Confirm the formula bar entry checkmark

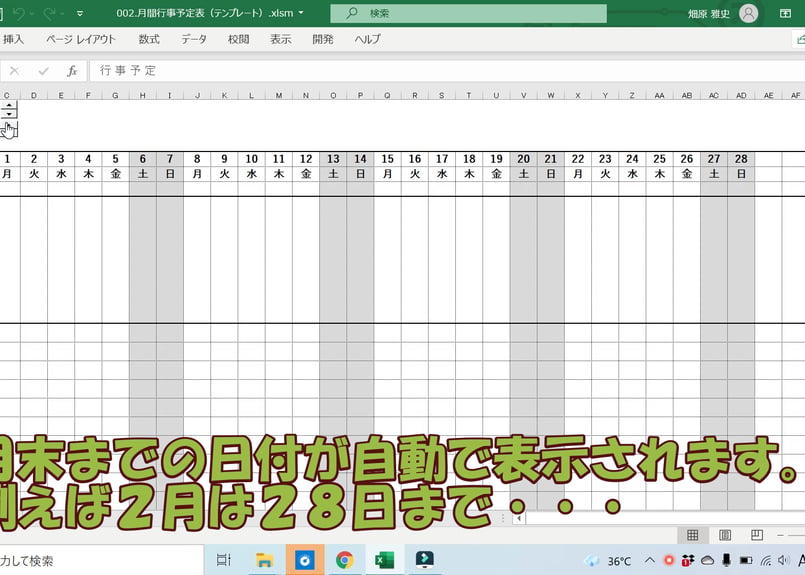pos(43,71)
